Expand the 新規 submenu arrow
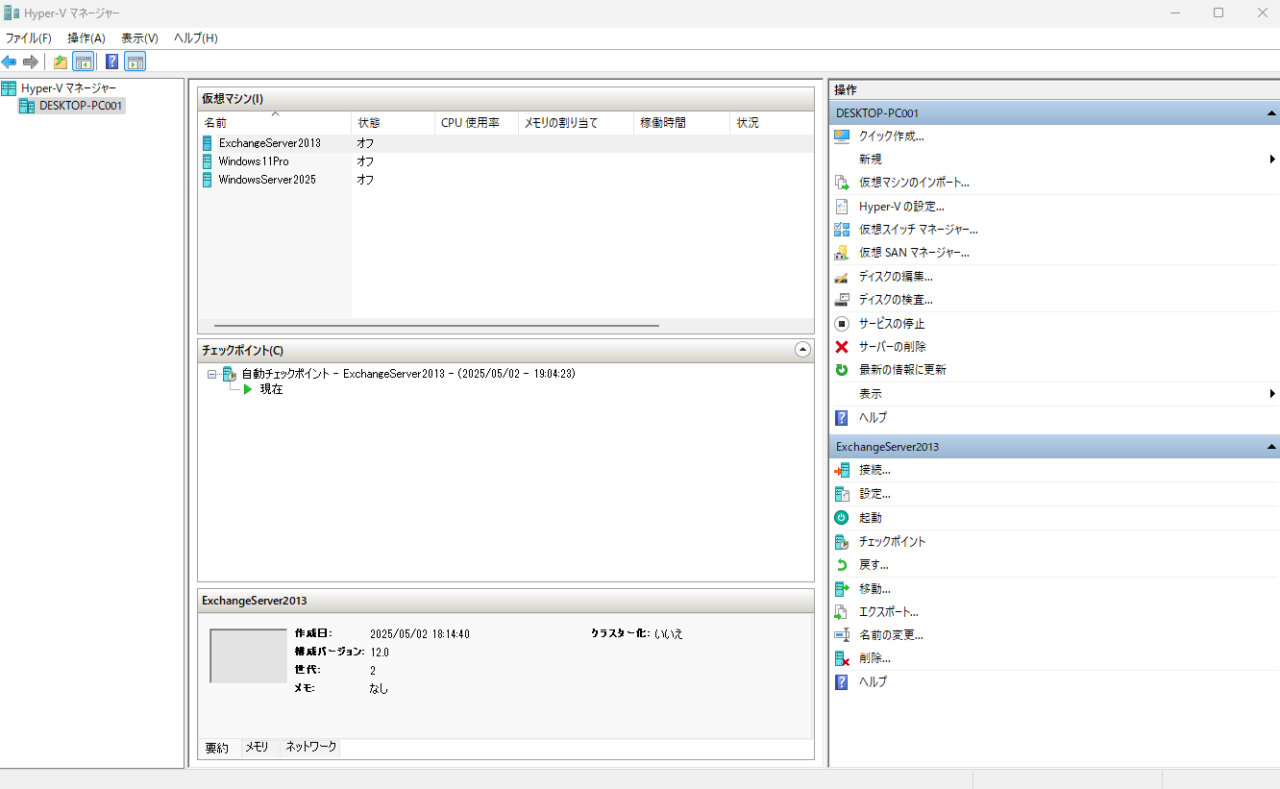Image resolution: width=1280 pixels, height=789 pixels. pos(1273,159)
